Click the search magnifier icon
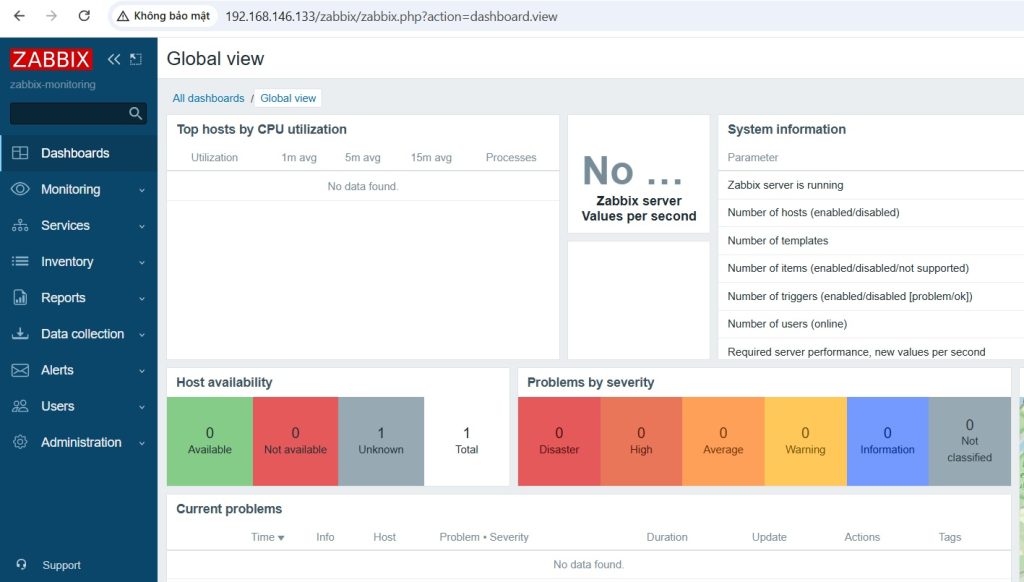Viewport: 1024px width, 582px height. tap(136, 114)
